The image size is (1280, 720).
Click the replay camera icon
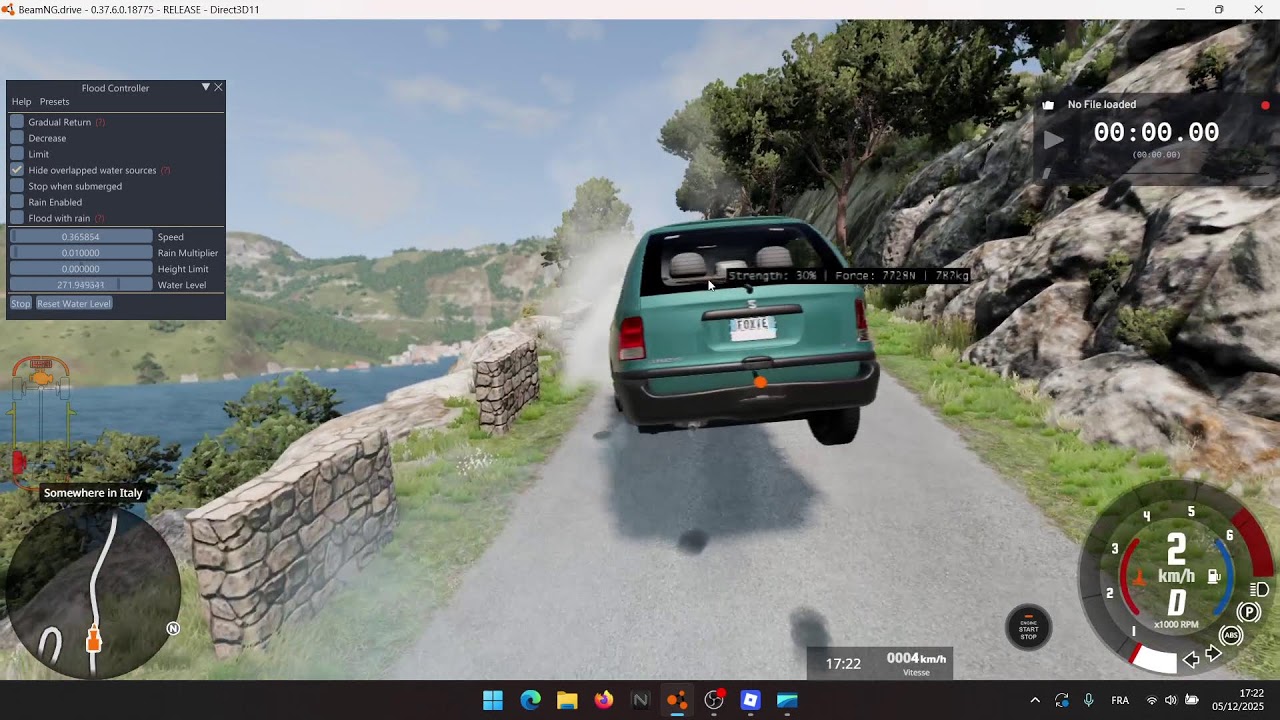[x=1048, y=105]
